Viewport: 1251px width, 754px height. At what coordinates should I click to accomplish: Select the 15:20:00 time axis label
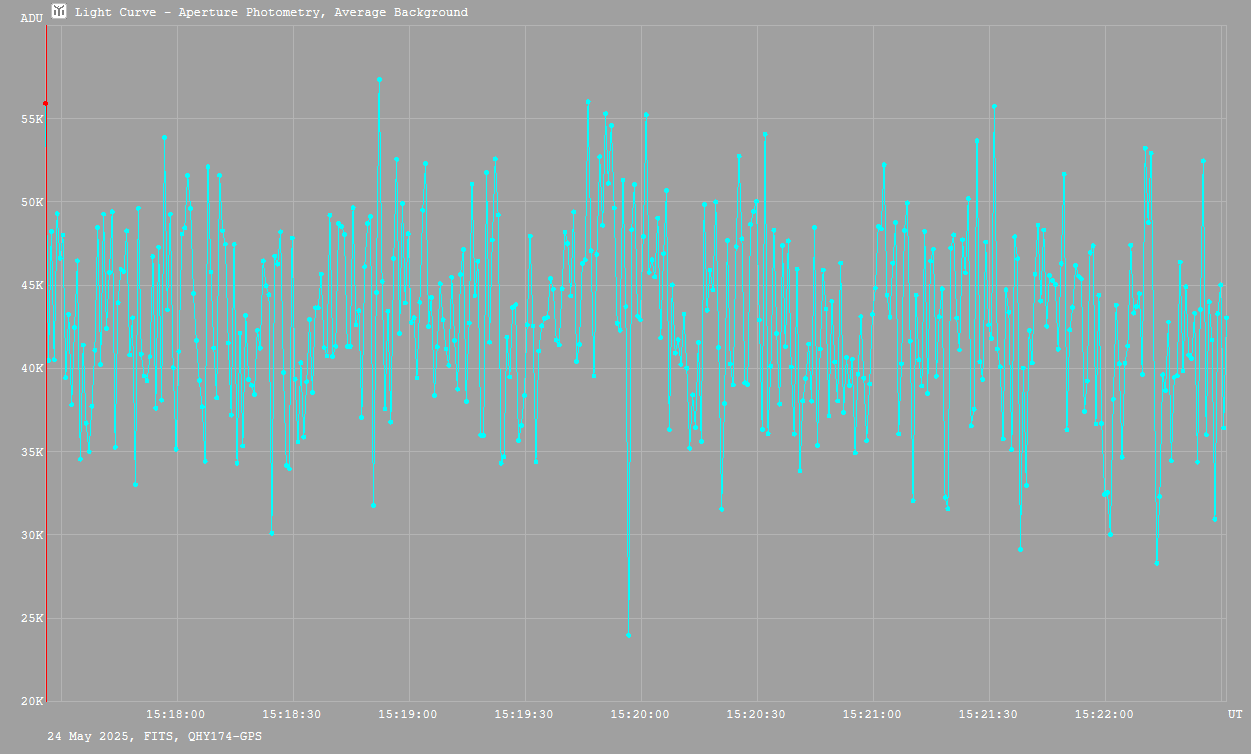pos(640,714)
